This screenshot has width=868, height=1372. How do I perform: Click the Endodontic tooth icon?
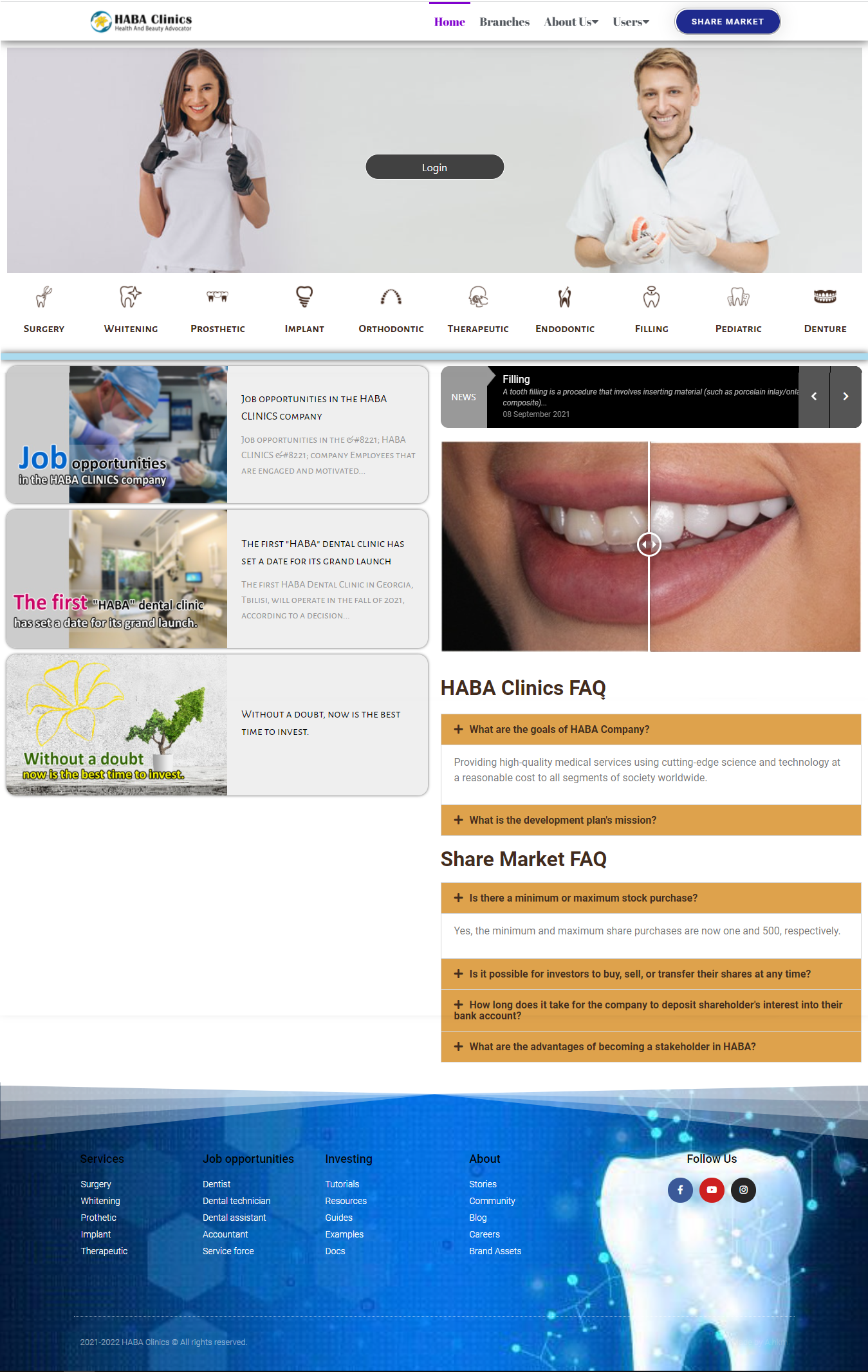tap(565, 297)
